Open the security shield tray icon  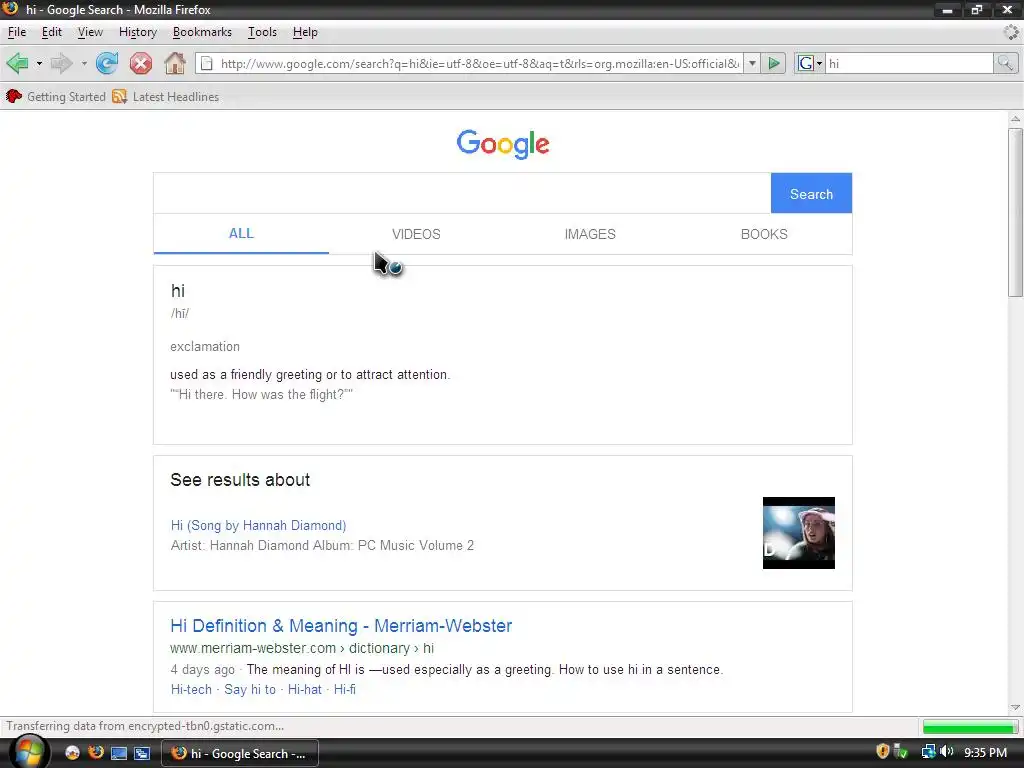click(x=882, y=752)
